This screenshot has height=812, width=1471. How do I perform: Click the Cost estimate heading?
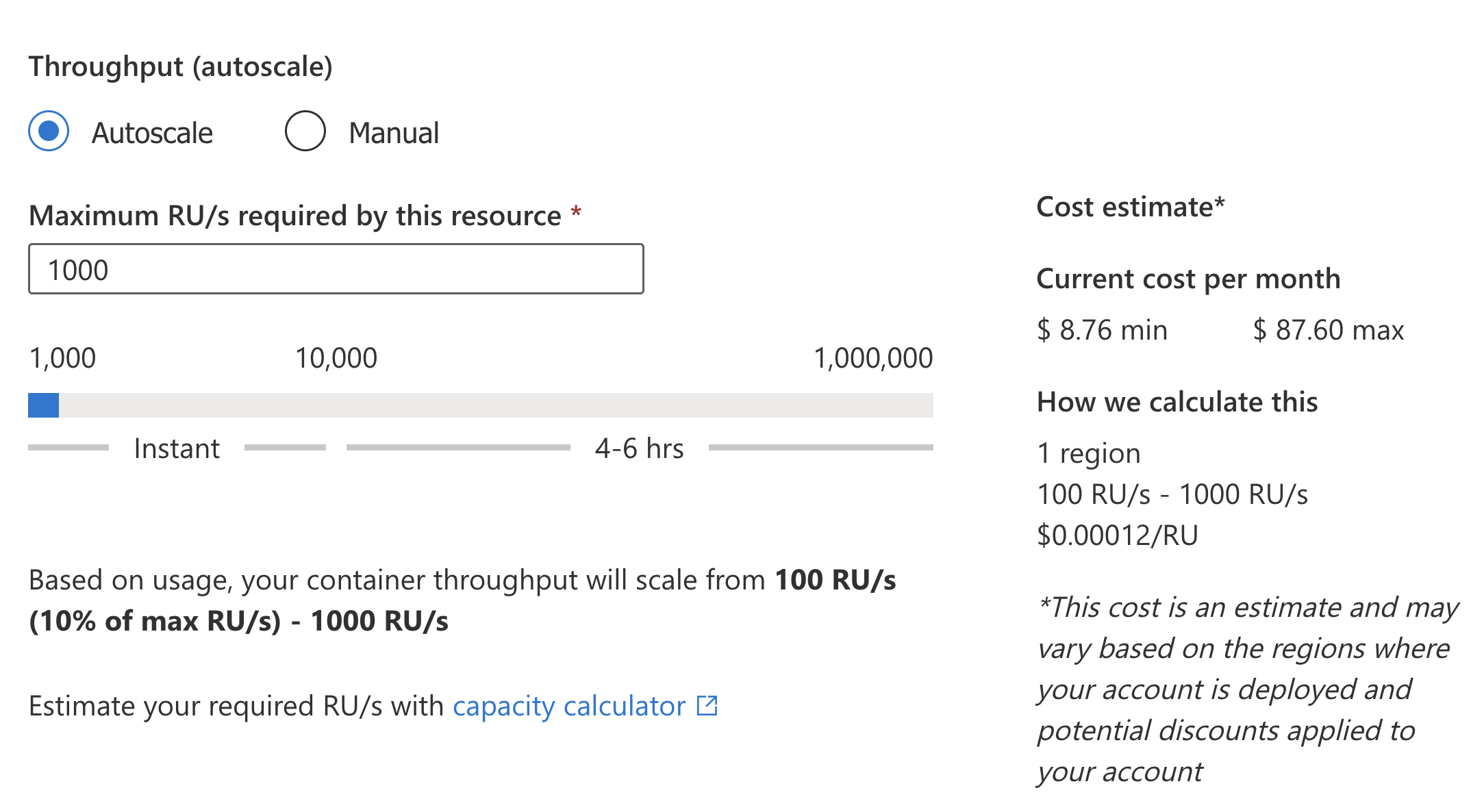(1130, 207)
